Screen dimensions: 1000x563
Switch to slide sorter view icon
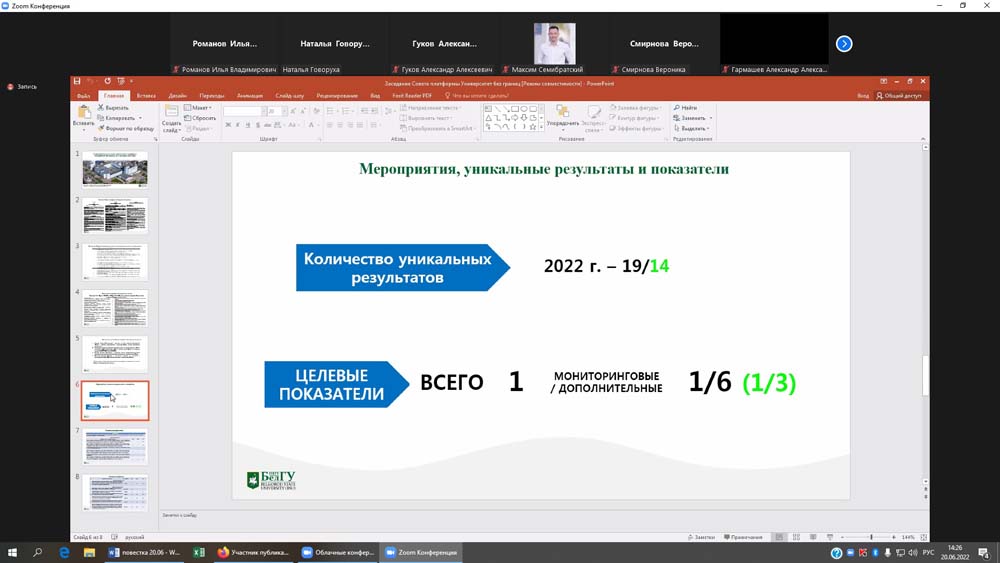[796, 537]
